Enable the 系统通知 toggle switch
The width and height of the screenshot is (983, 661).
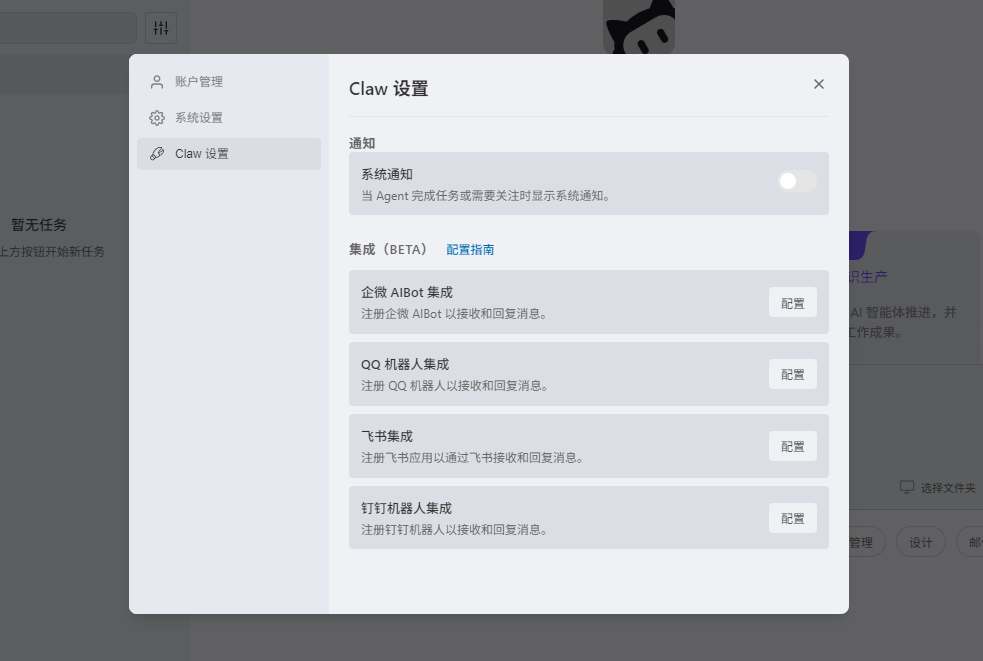tap(797, 181)
